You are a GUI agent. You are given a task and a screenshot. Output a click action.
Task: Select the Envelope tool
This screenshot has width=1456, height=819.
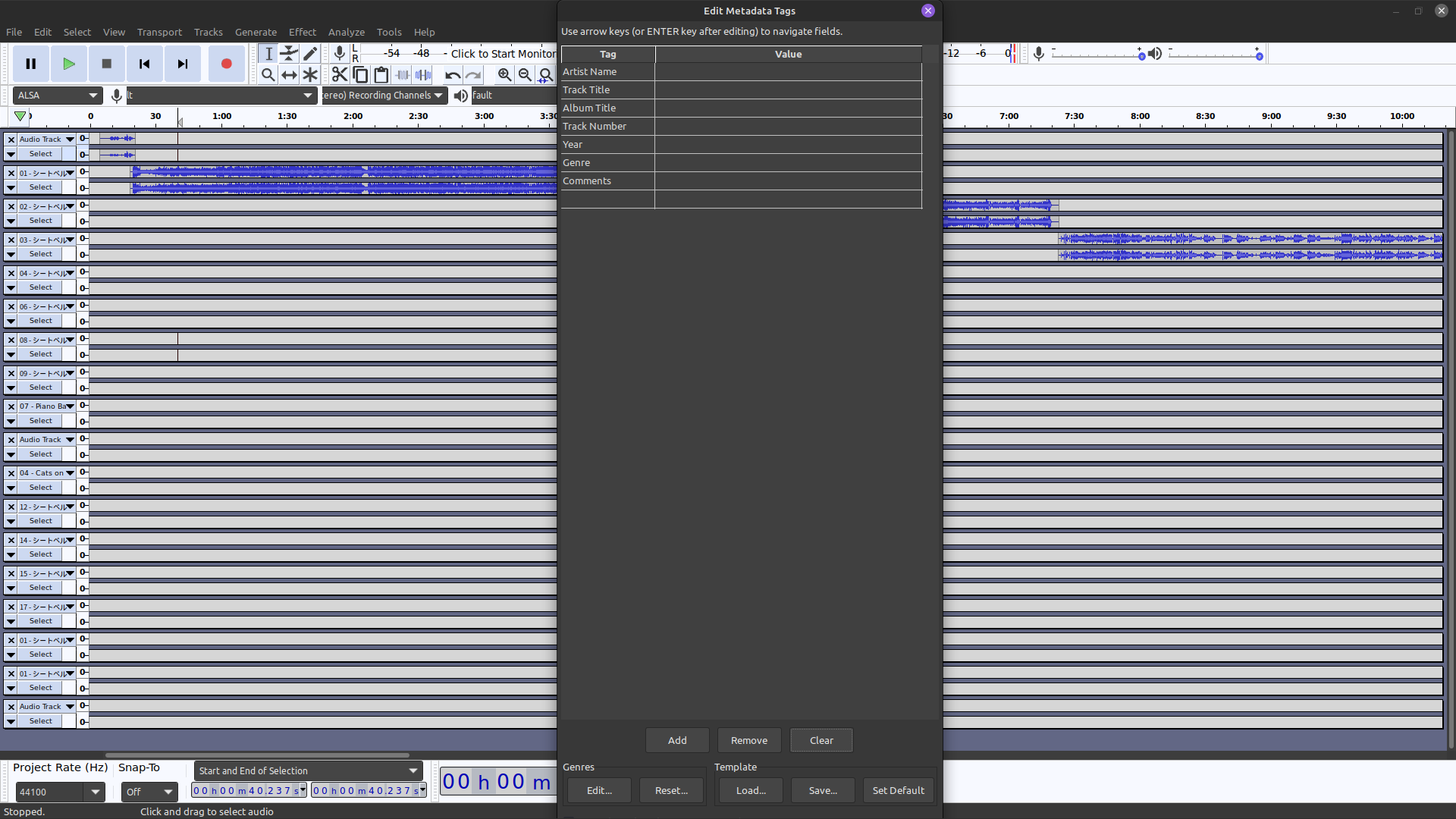tap(289, 53)
